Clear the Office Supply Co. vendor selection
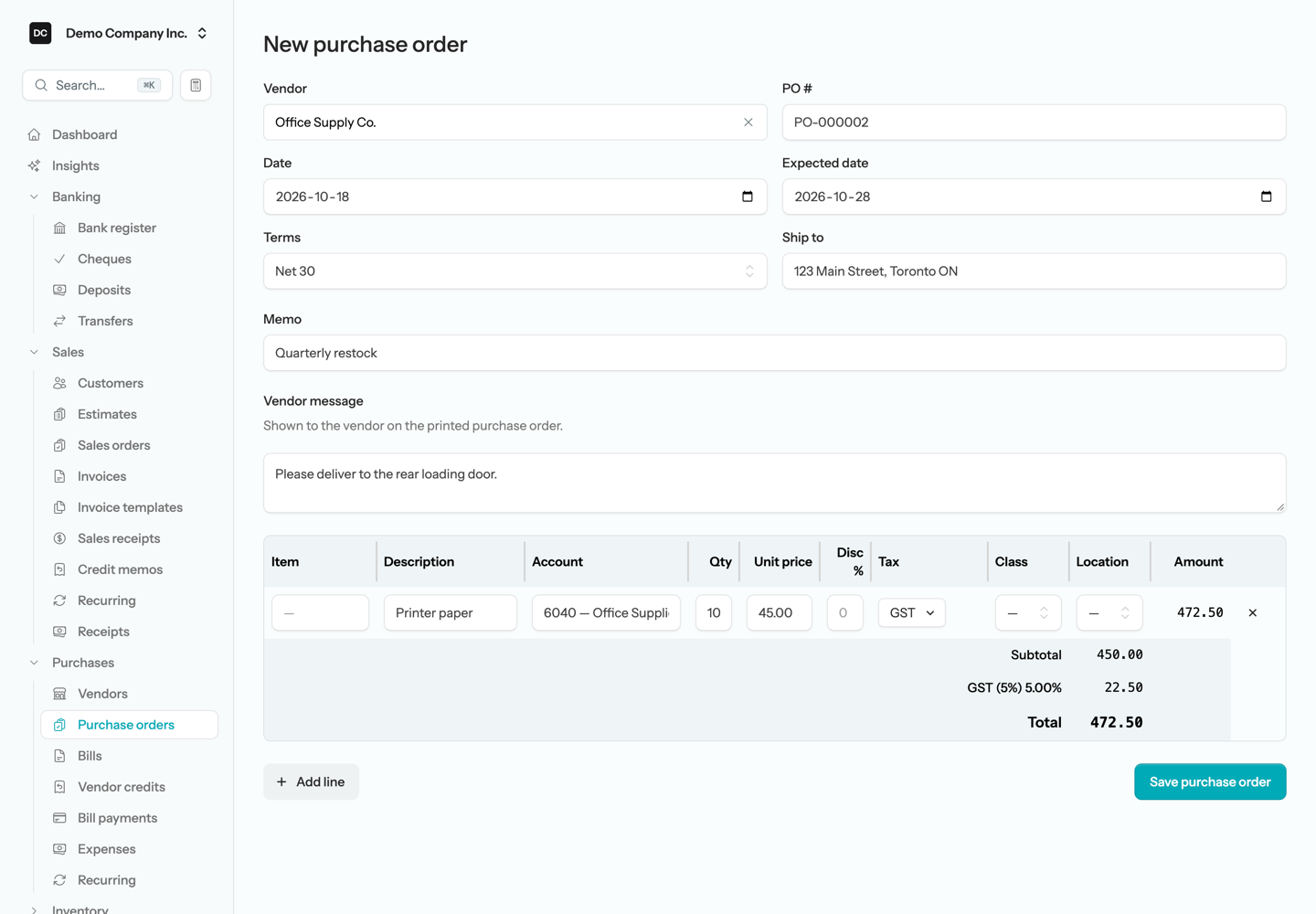The height and width of the screenshot is (914, 1316). [748, 122]
